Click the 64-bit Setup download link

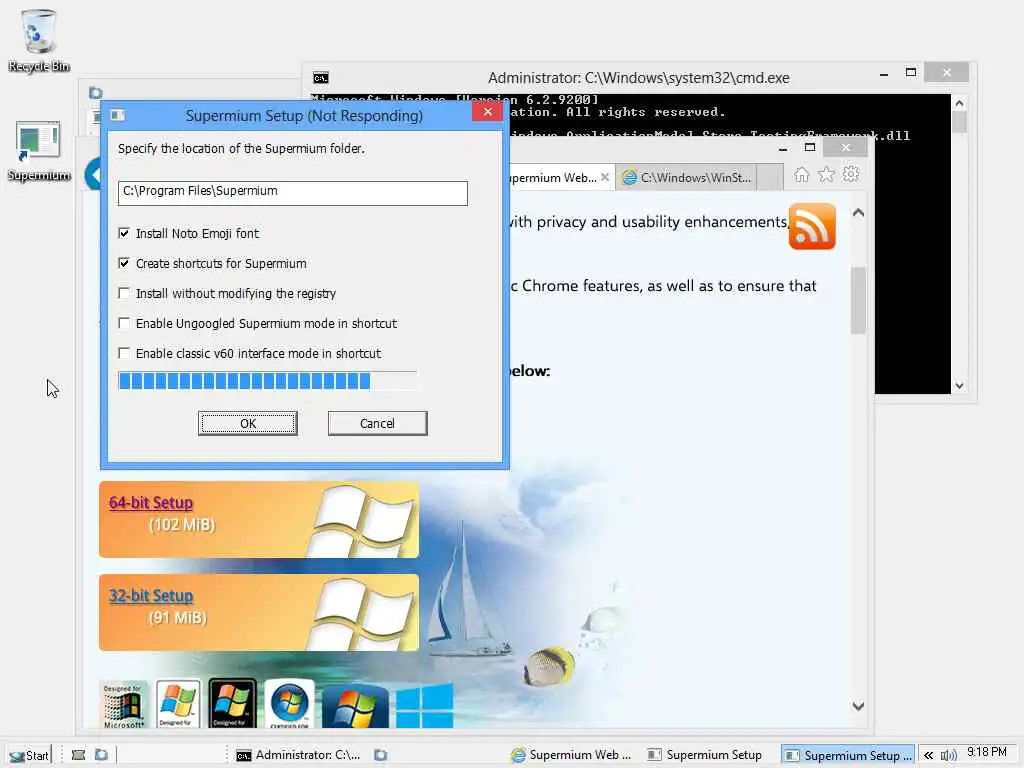(151, 503)
